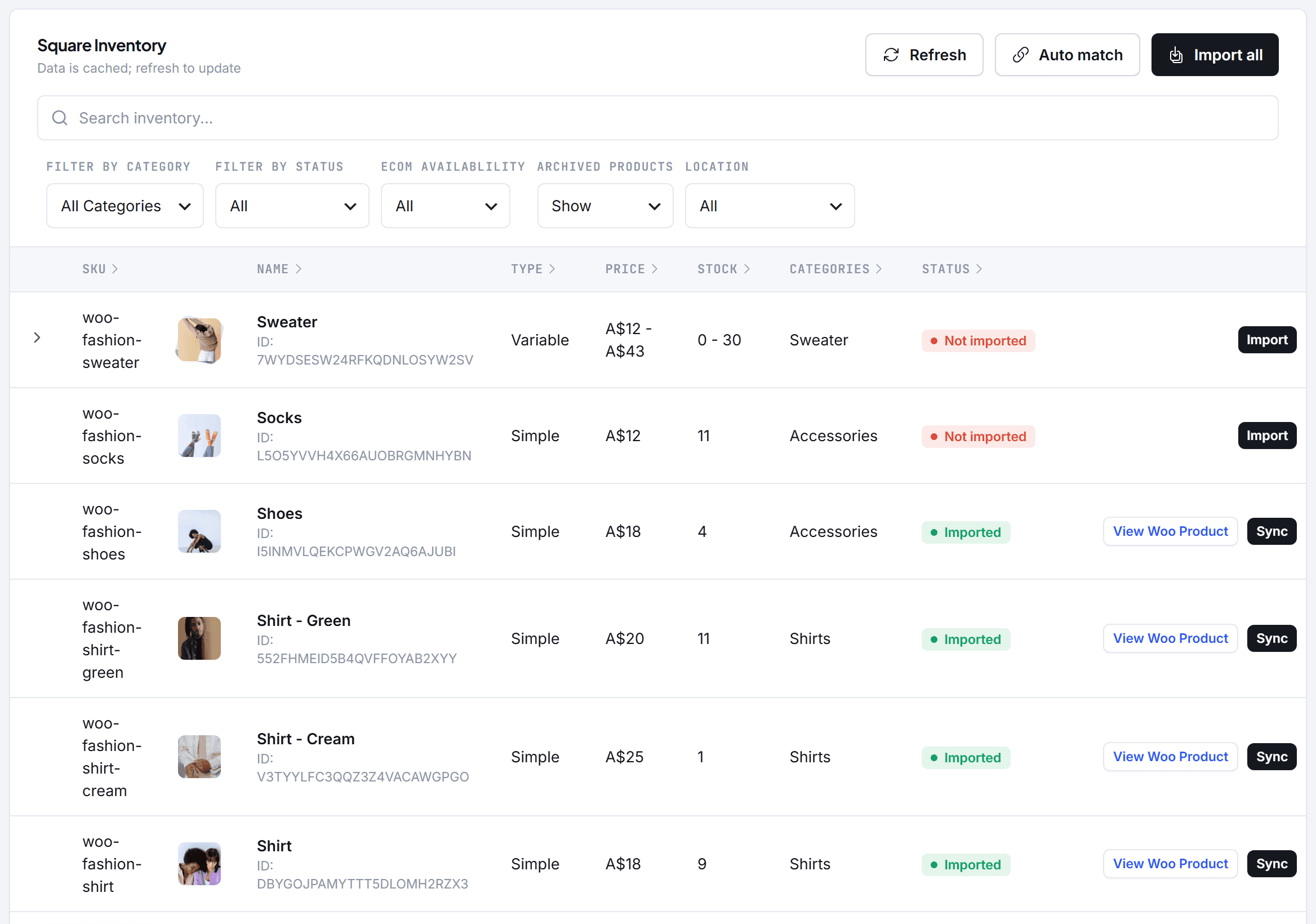Click the Refresh button
The width and height of the screenshot is (1316, 924).
click(x=924, y=55)
